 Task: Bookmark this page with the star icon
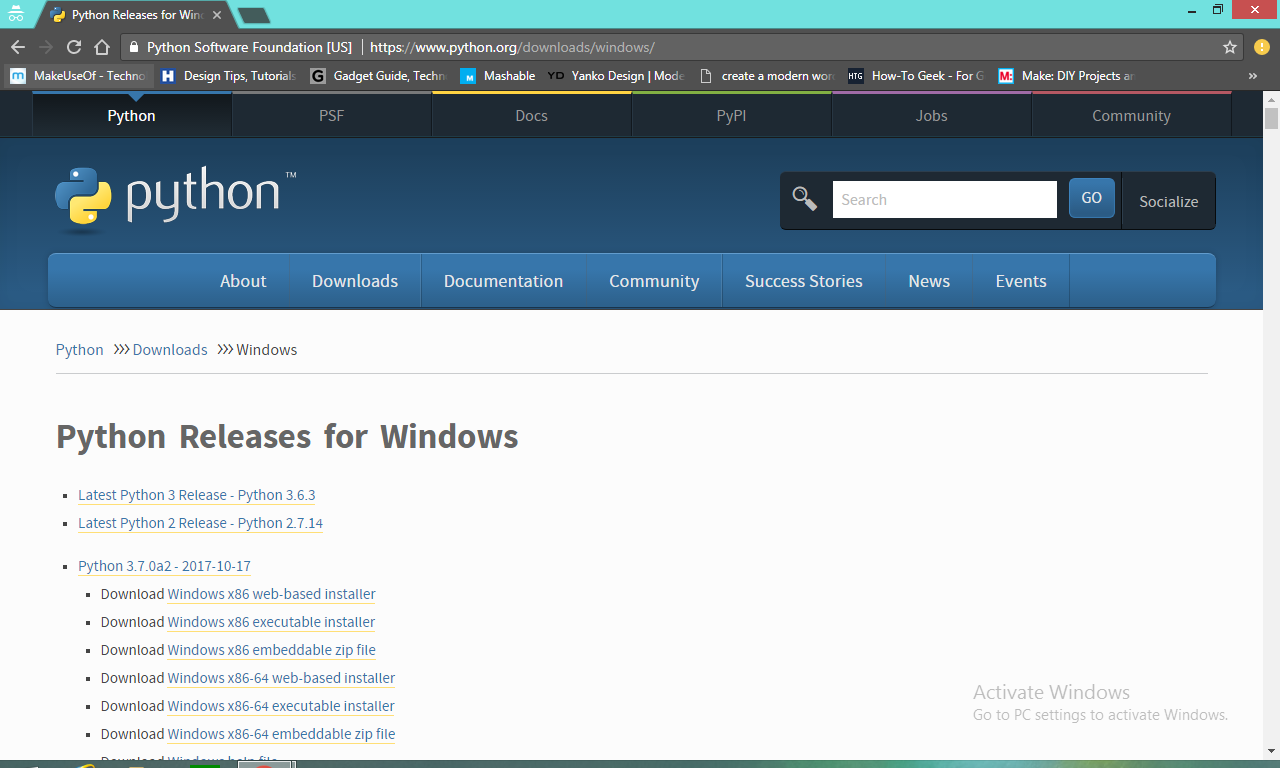1231,46
